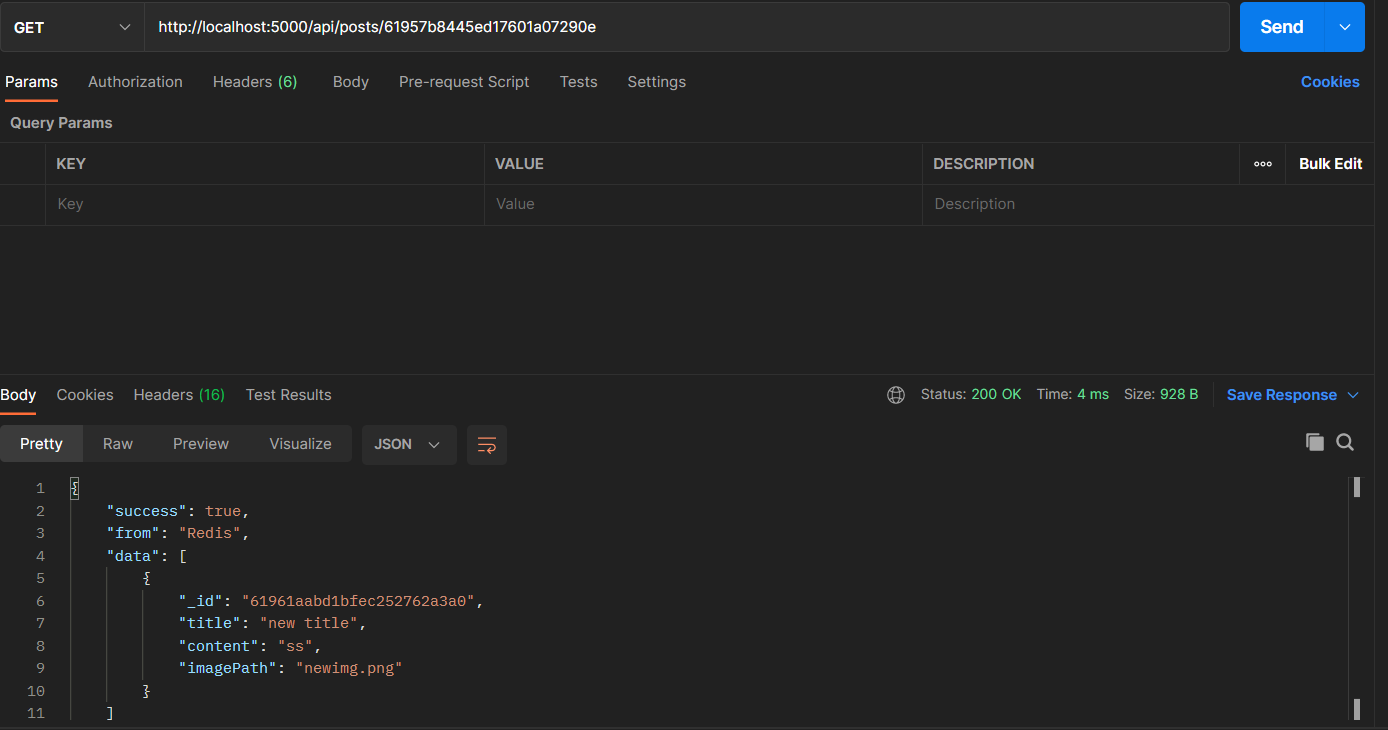Click the request URL field

pyautogui.click(x=687, y=27)
